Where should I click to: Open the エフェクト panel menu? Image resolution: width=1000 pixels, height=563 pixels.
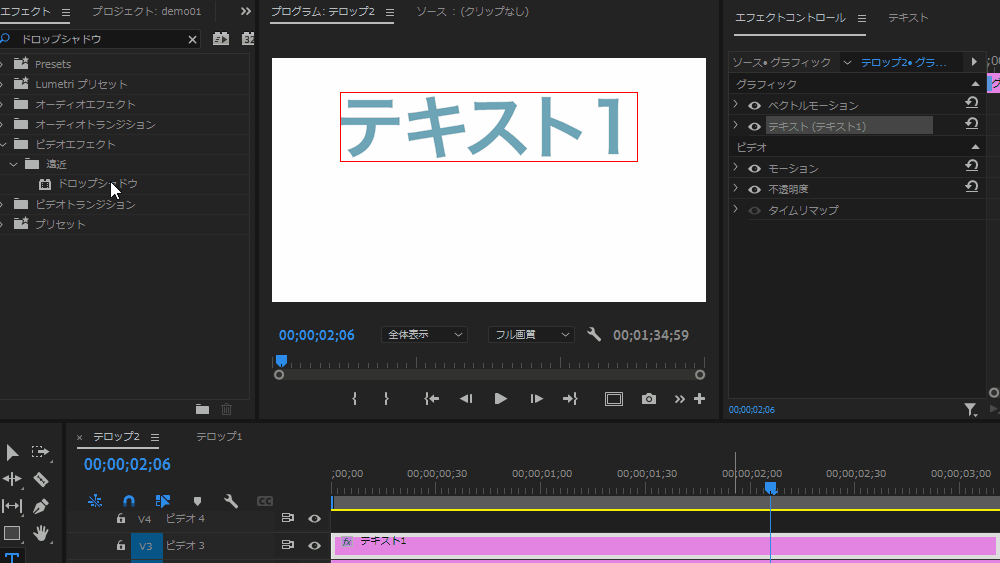click(x=66, y=12)
